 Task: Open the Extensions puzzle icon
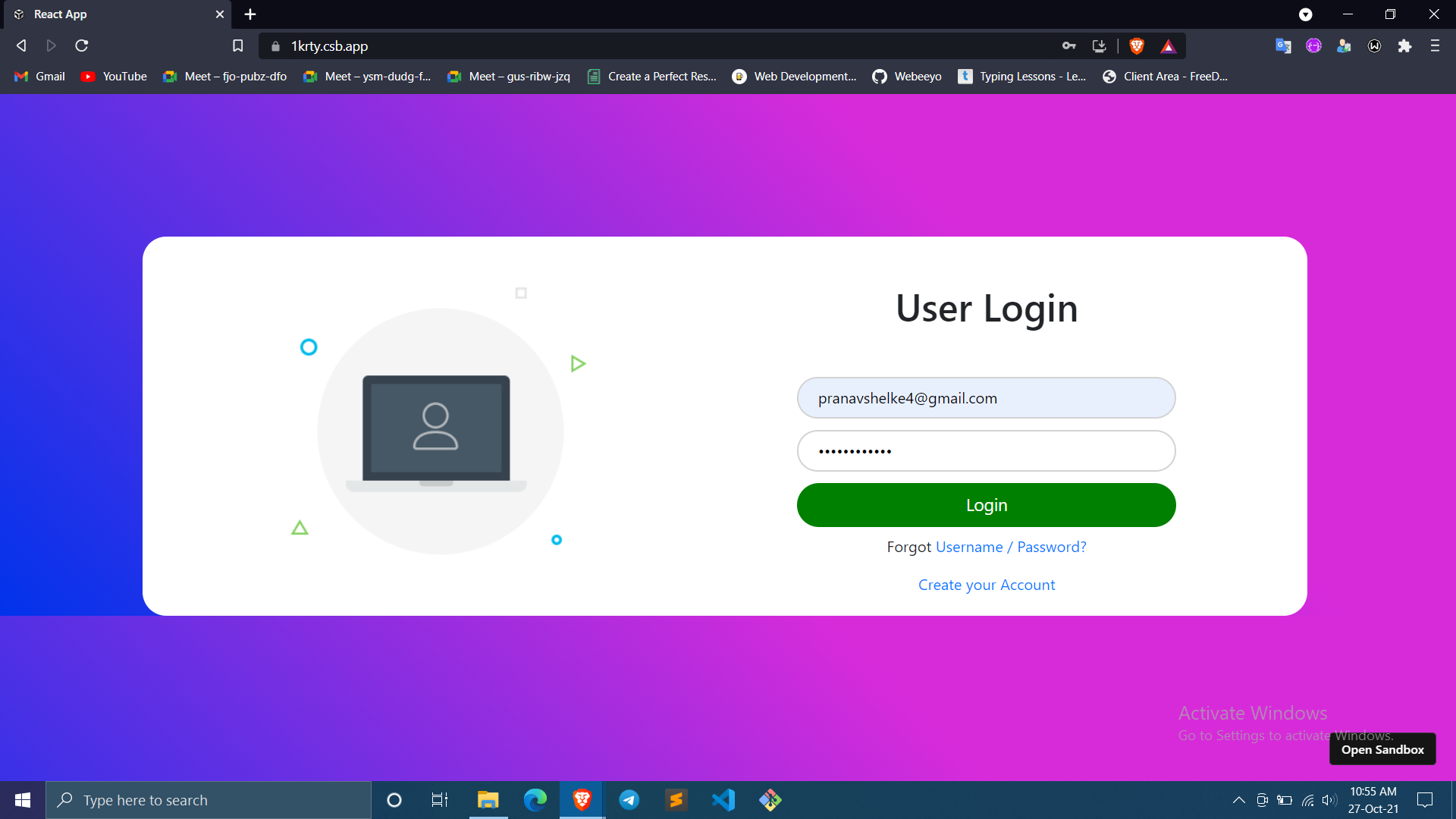1404,46
